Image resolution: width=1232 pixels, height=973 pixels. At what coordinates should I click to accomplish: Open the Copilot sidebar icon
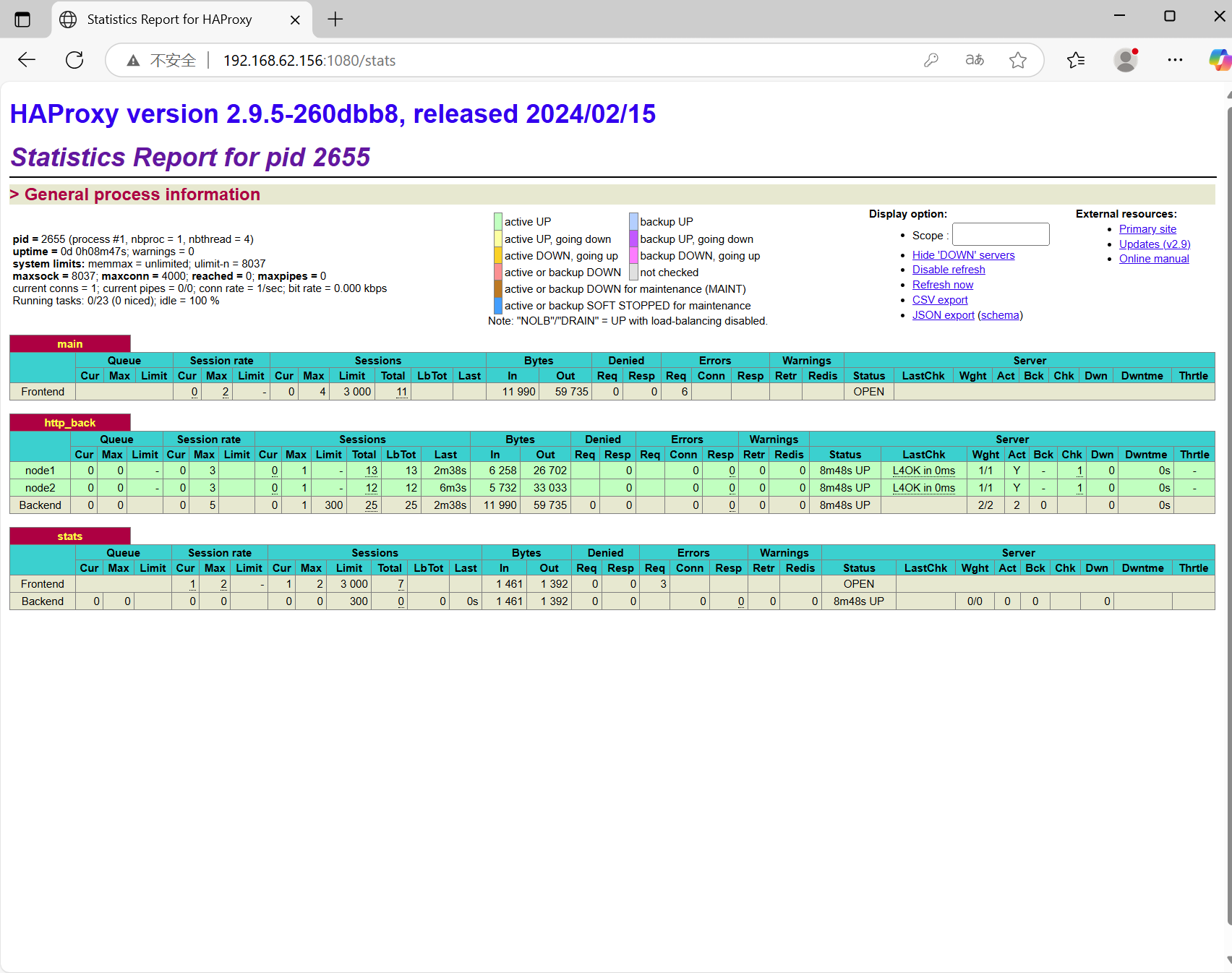pos(1220,60)
